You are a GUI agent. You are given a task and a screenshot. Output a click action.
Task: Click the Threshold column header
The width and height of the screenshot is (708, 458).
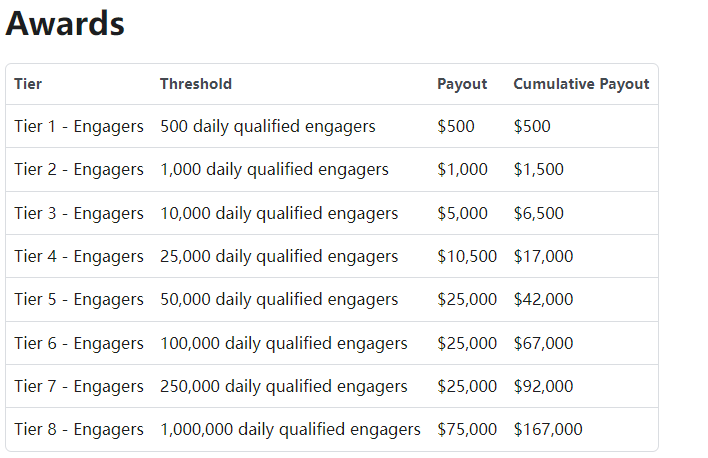tap(196, 84)
